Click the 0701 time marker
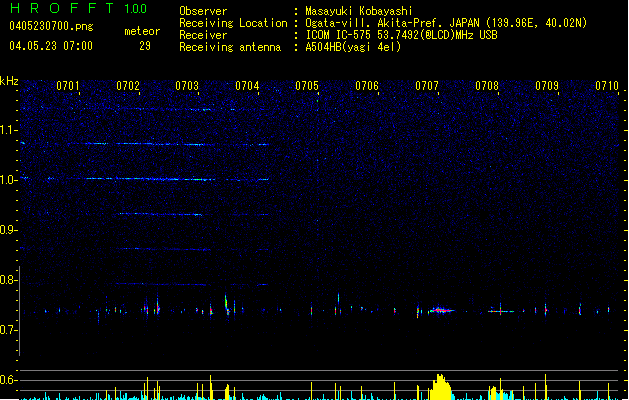The image size is (629, 400). click(67, 86)
